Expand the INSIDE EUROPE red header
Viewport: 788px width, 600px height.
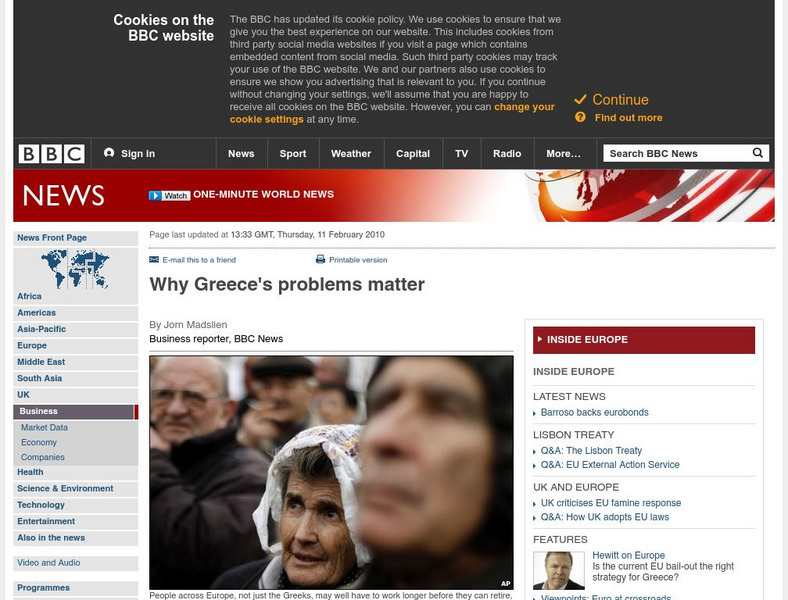[644, 340]
